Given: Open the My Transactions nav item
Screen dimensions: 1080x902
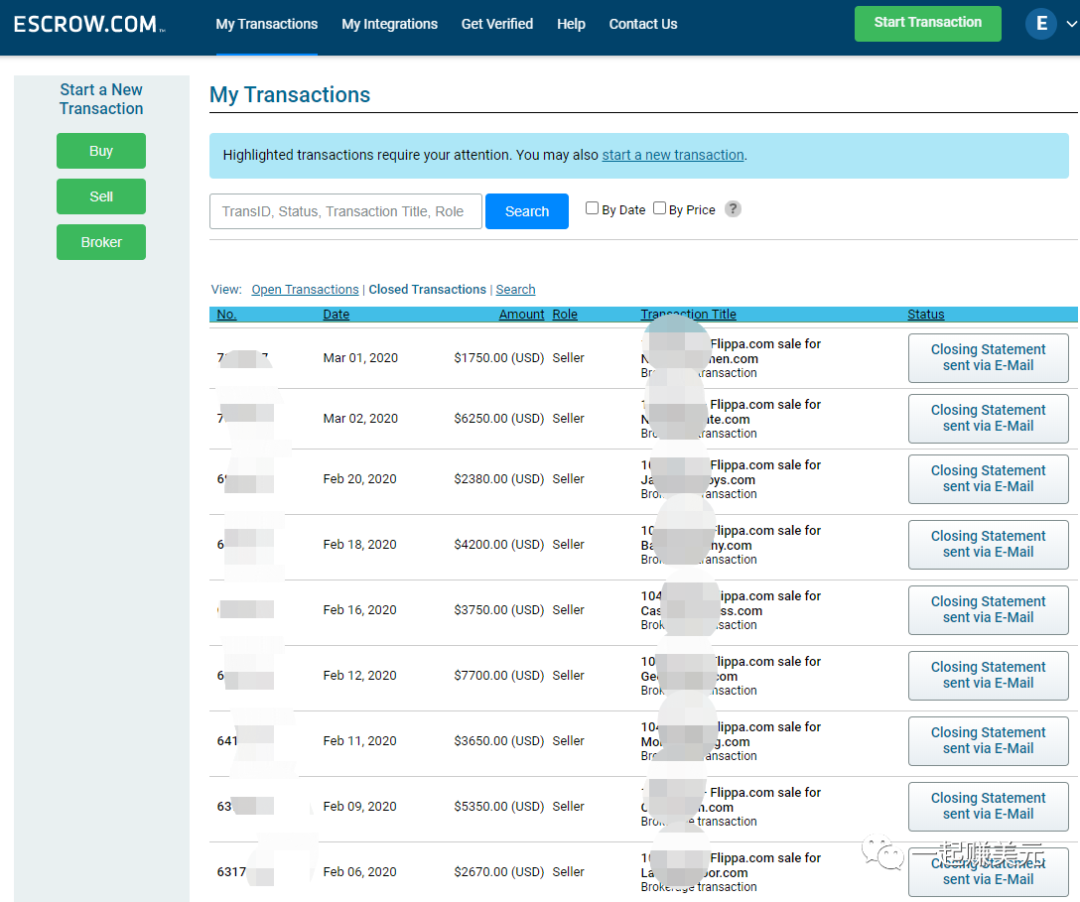Looking at the screenshot, I should [x=267, y=24].
